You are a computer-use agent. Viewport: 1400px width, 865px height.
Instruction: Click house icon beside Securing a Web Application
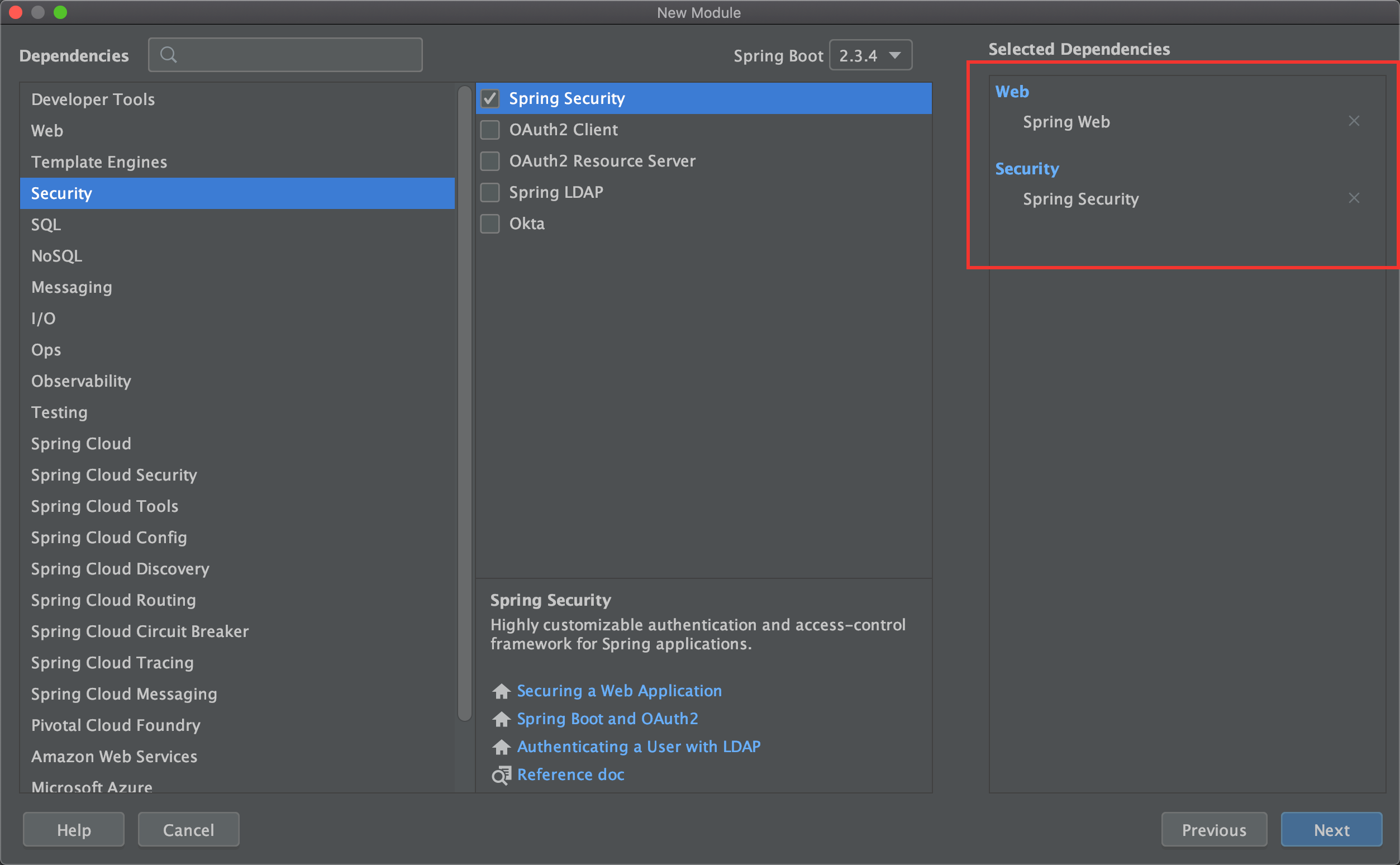coord(502,691)
